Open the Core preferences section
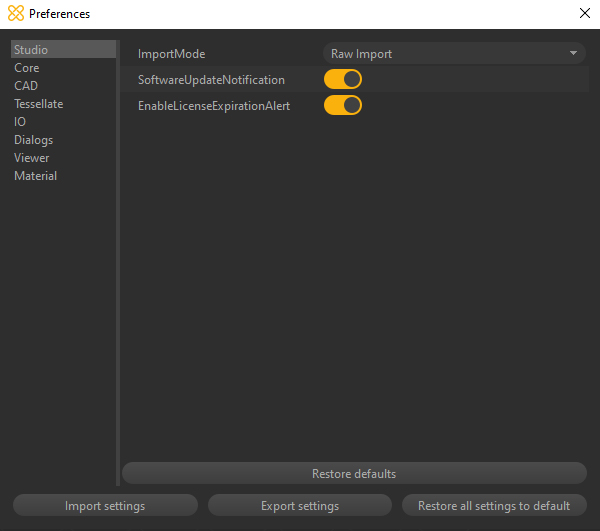 coord(27,68)
